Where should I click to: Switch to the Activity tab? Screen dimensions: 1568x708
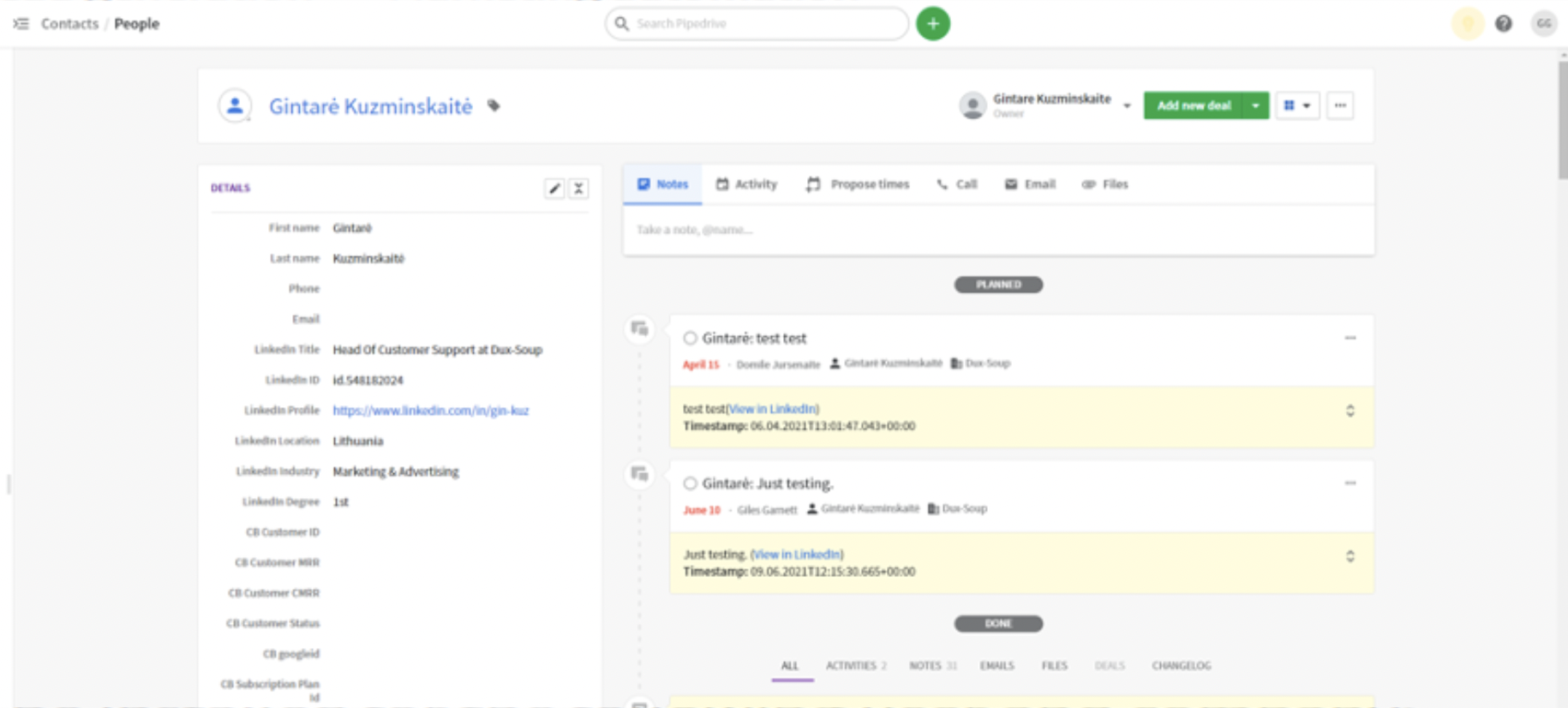pyautogui.click(x=746, y=184)
